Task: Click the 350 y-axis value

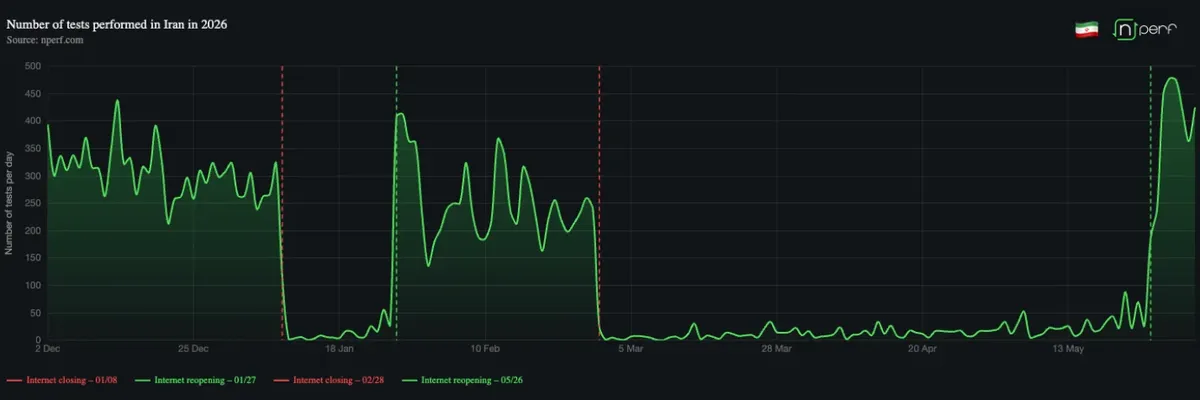Action: point(33,149)
